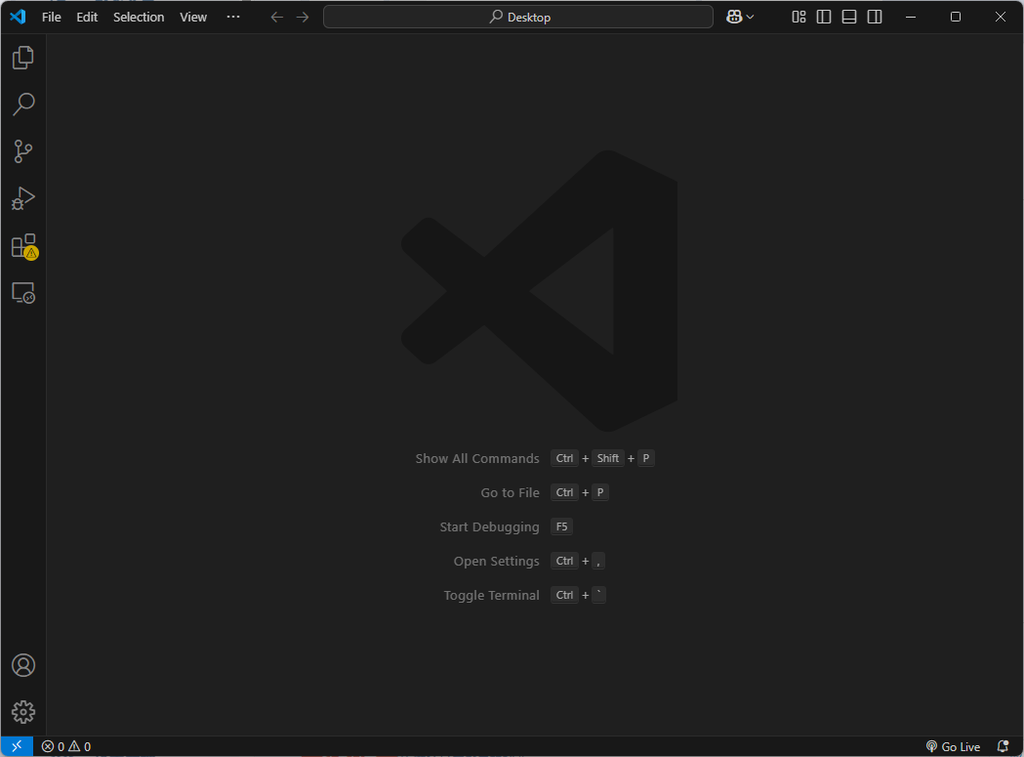Open the Run and Debug view
The width and height of the screenshot is (1024, 757).
coord(22,198)
